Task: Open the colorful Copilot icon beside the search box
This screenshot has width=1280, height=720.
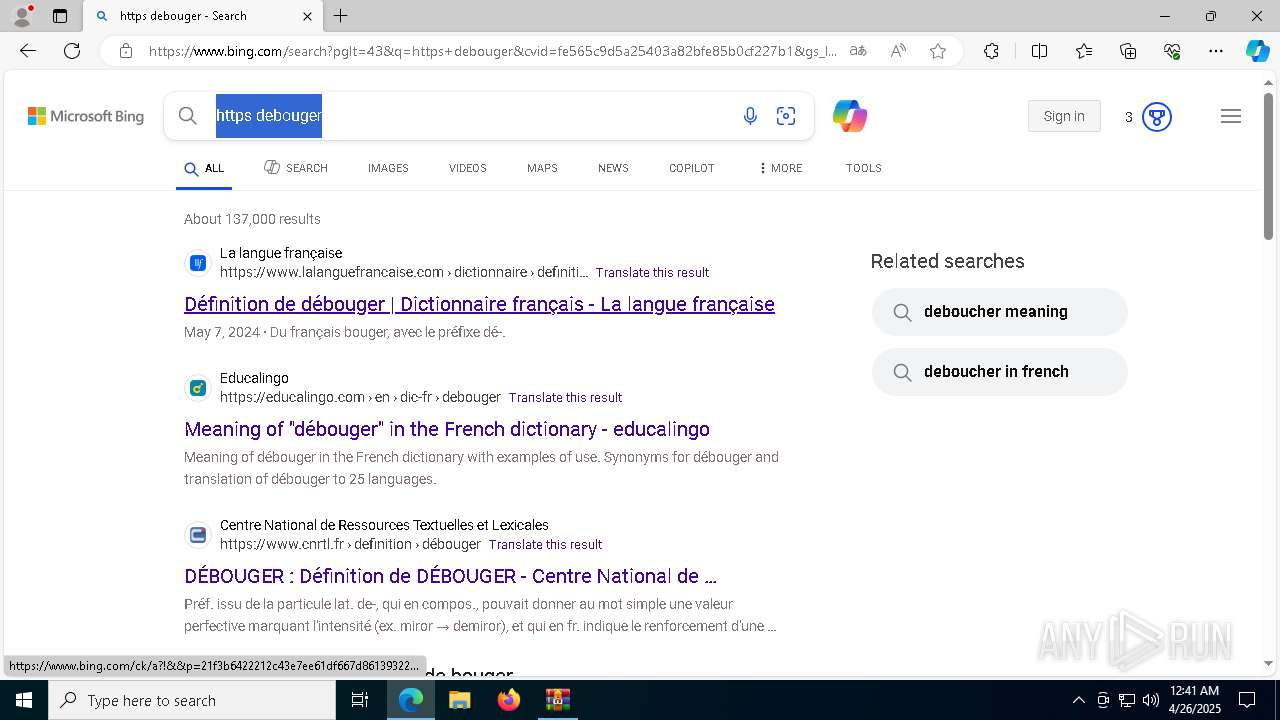Action: click(849, 116)
